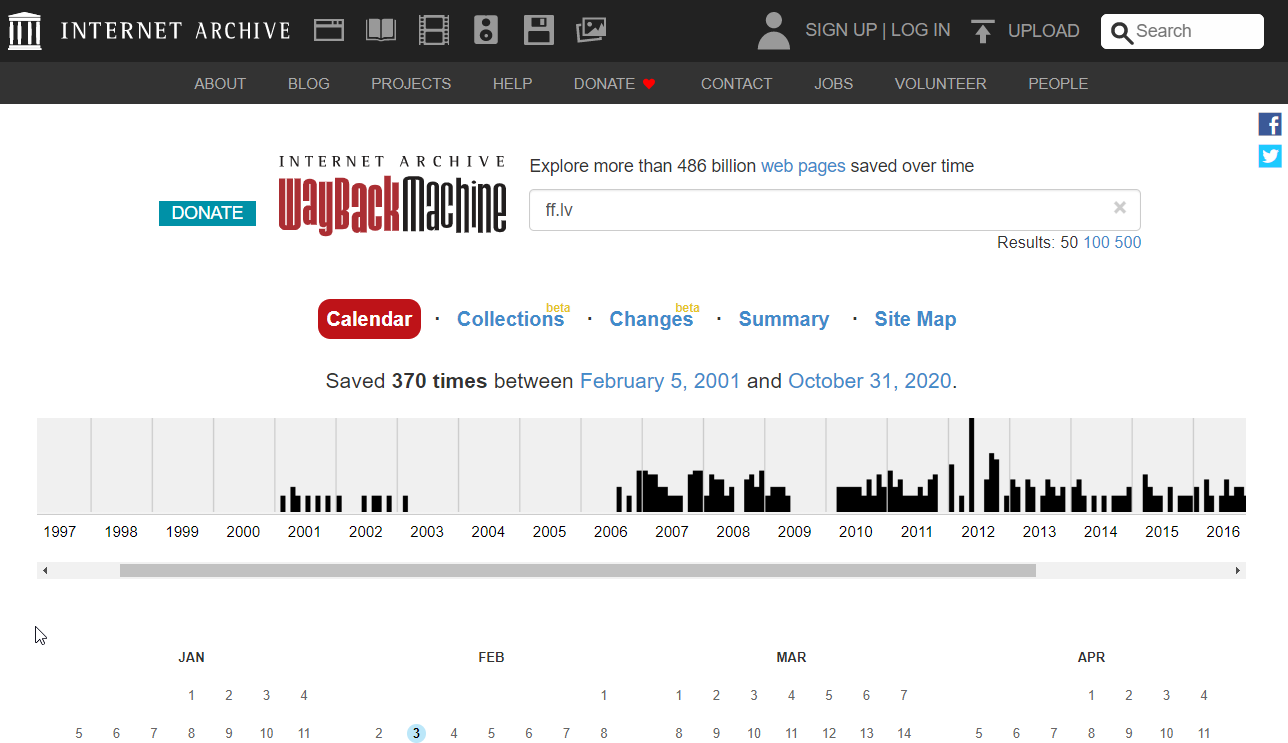This screenshot has height=743, width=1288.
Task: Open the Software floppy disk icon
Action: 539,30
